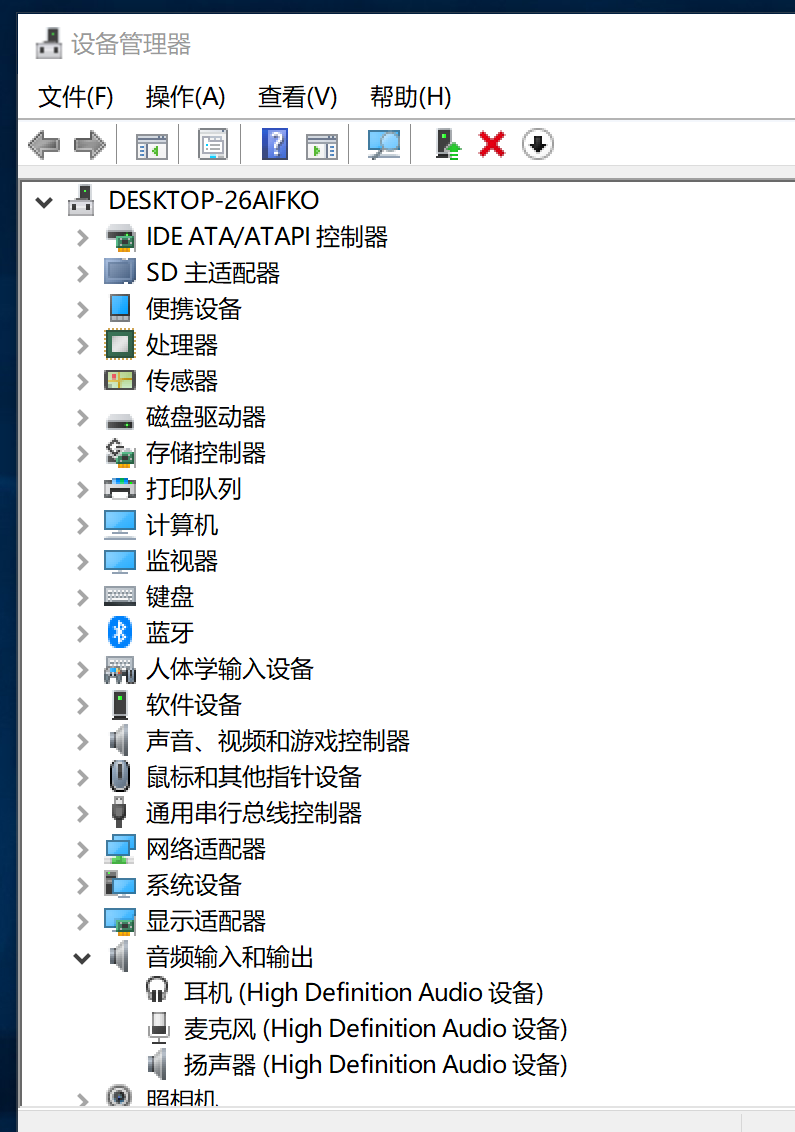This screenshot has width=795, height=1132.
Task: Click Scan for hardware changes icon
Action: 383,144
